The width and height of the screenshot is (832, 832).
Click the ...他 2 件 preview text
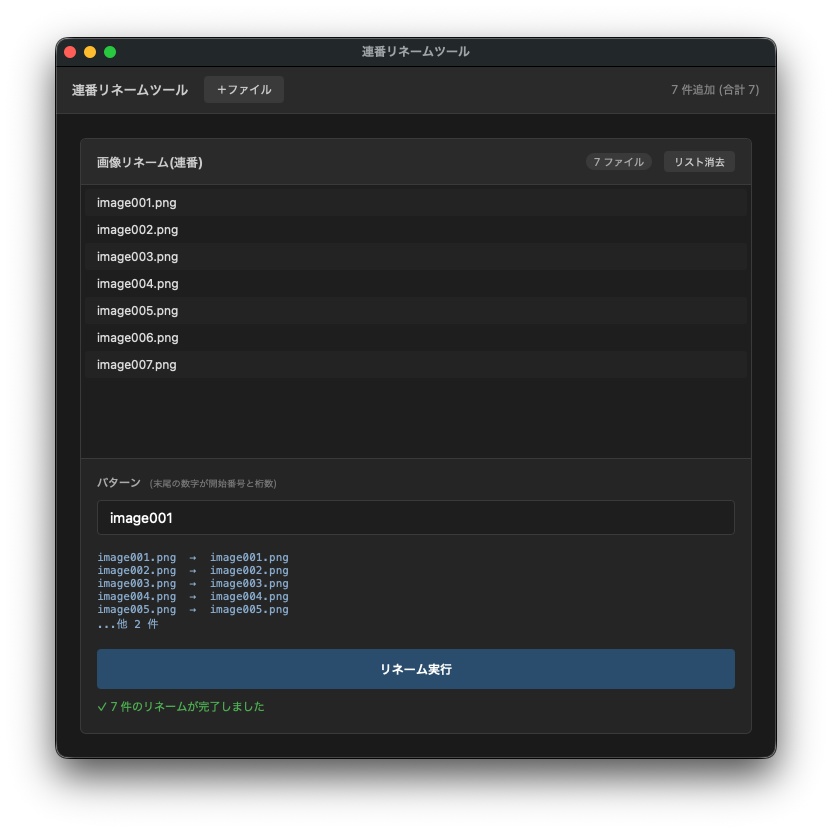(x=127, y=624)
